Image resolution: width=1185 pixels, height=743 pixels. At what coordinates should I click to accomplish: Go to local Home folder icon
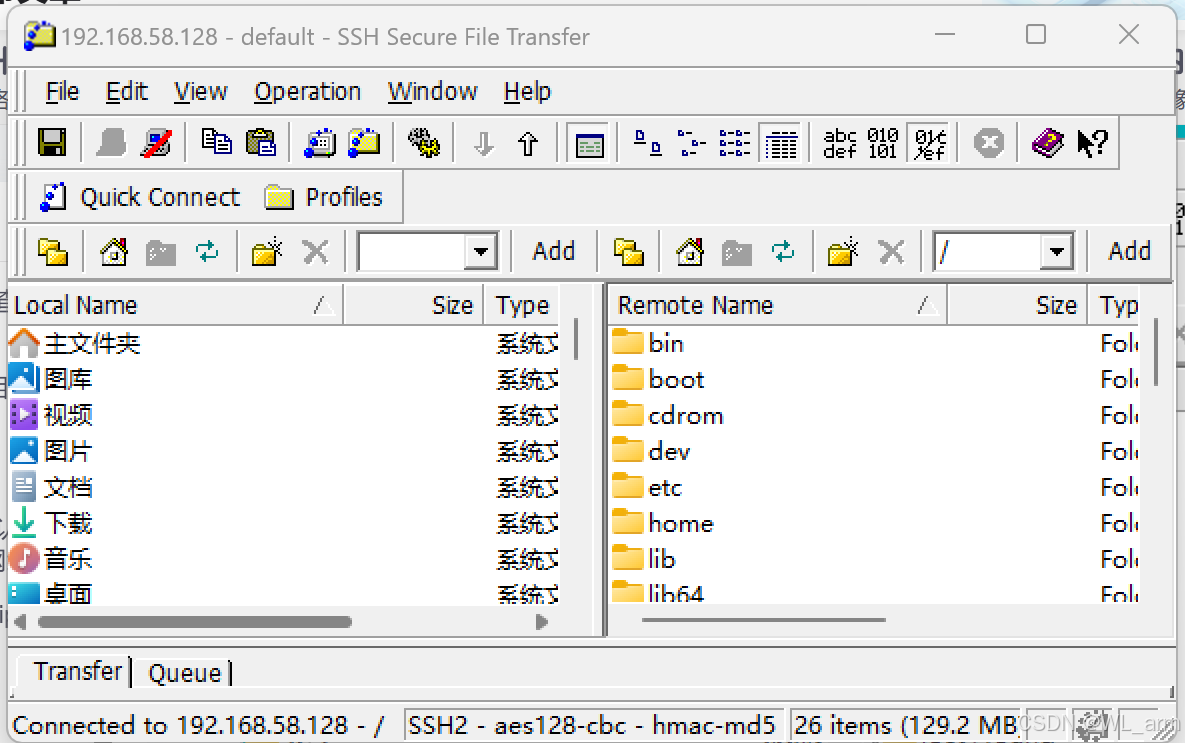[x=114, y=251]
